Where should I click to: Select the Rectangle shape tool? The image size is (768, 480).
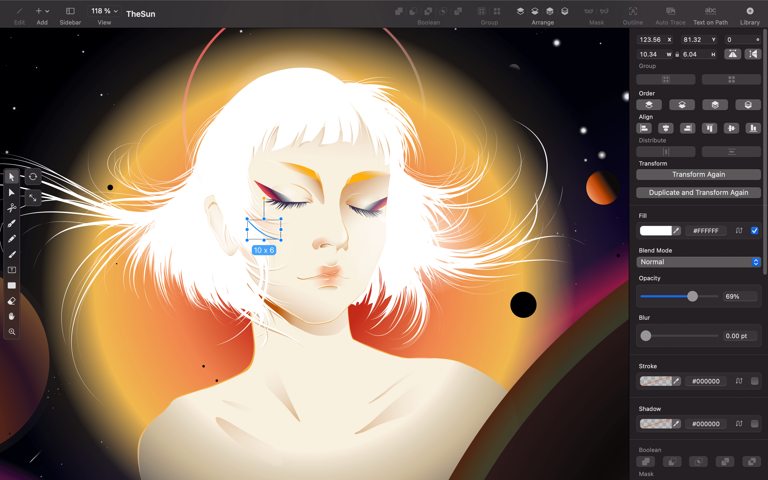point(12,286)
